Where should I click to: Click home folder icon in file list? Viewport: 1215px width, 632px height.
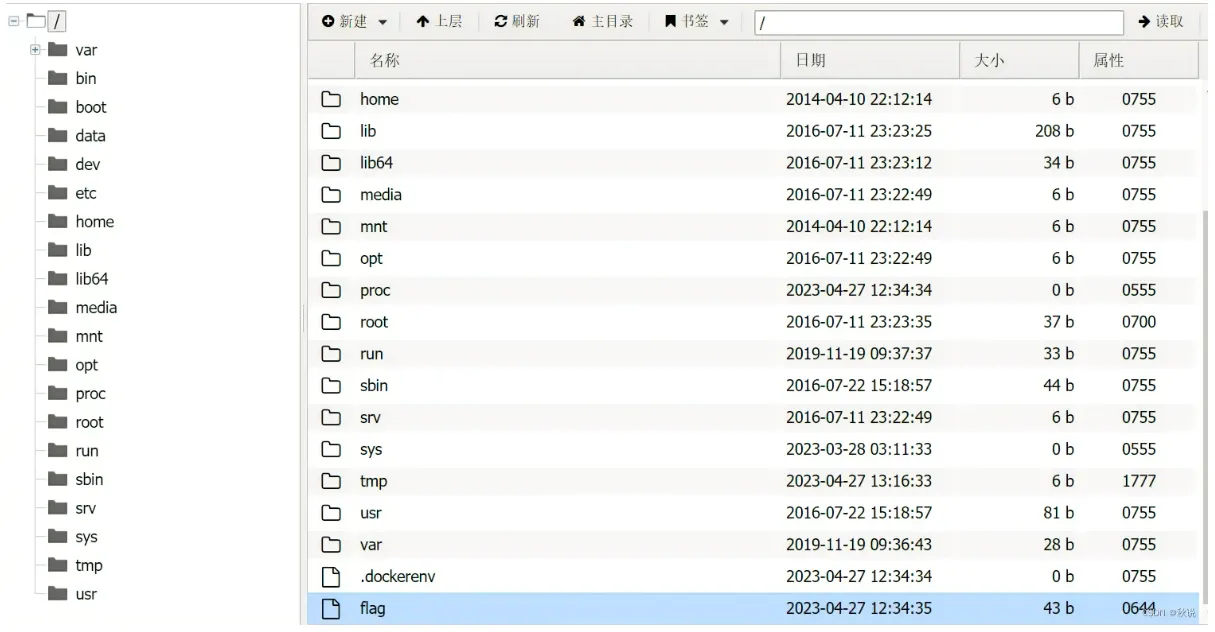point(330,99)
